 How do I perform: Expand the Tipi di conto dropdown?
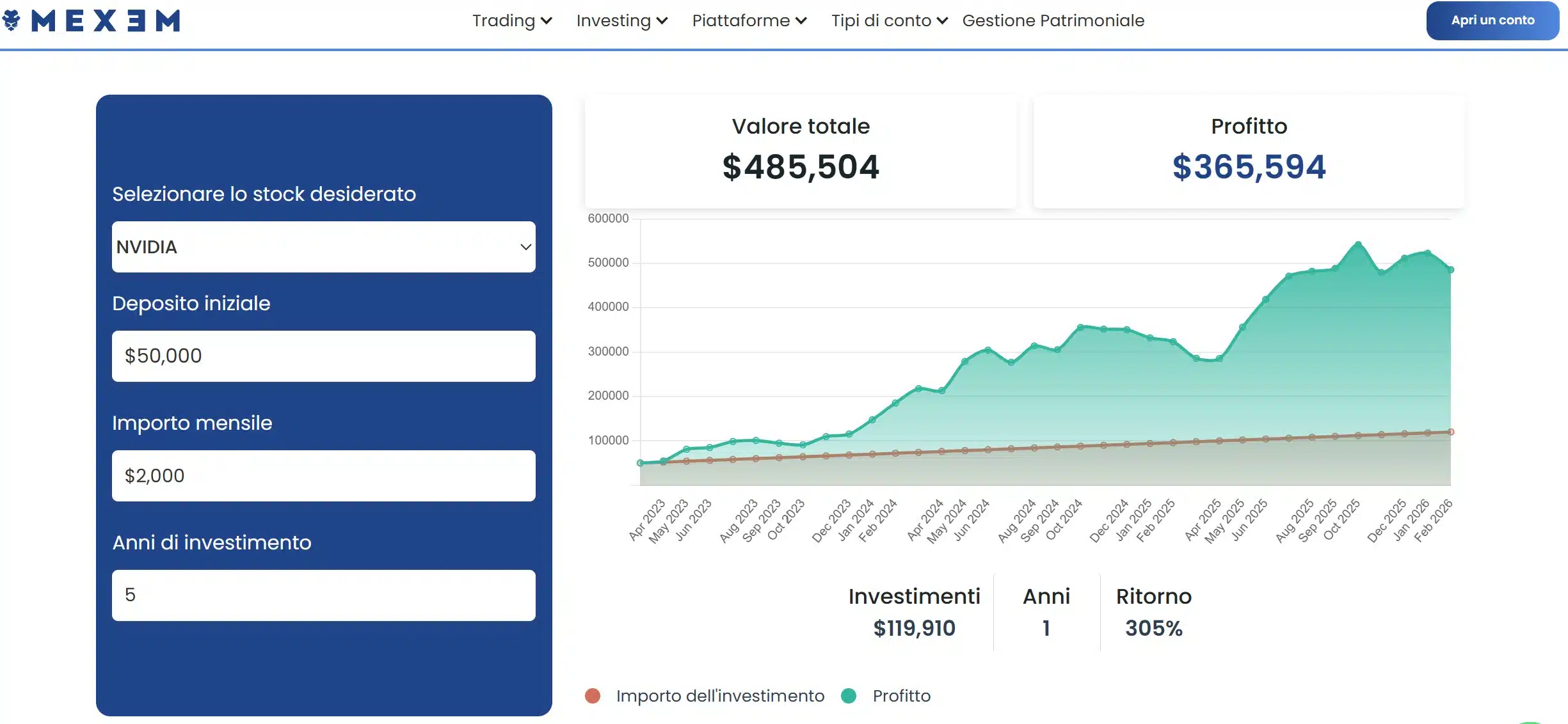[x=888, y=20]
